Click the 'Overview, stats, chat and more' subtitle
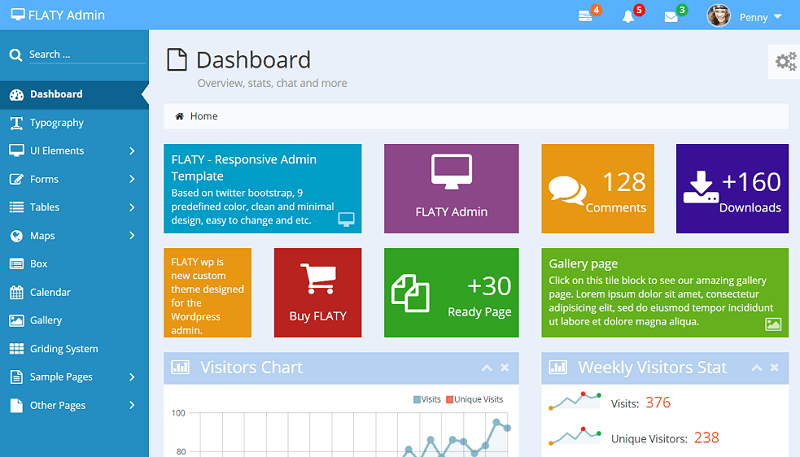Viewport: 800px width, 457px height. pyautogui.click(x=272, y=83)
